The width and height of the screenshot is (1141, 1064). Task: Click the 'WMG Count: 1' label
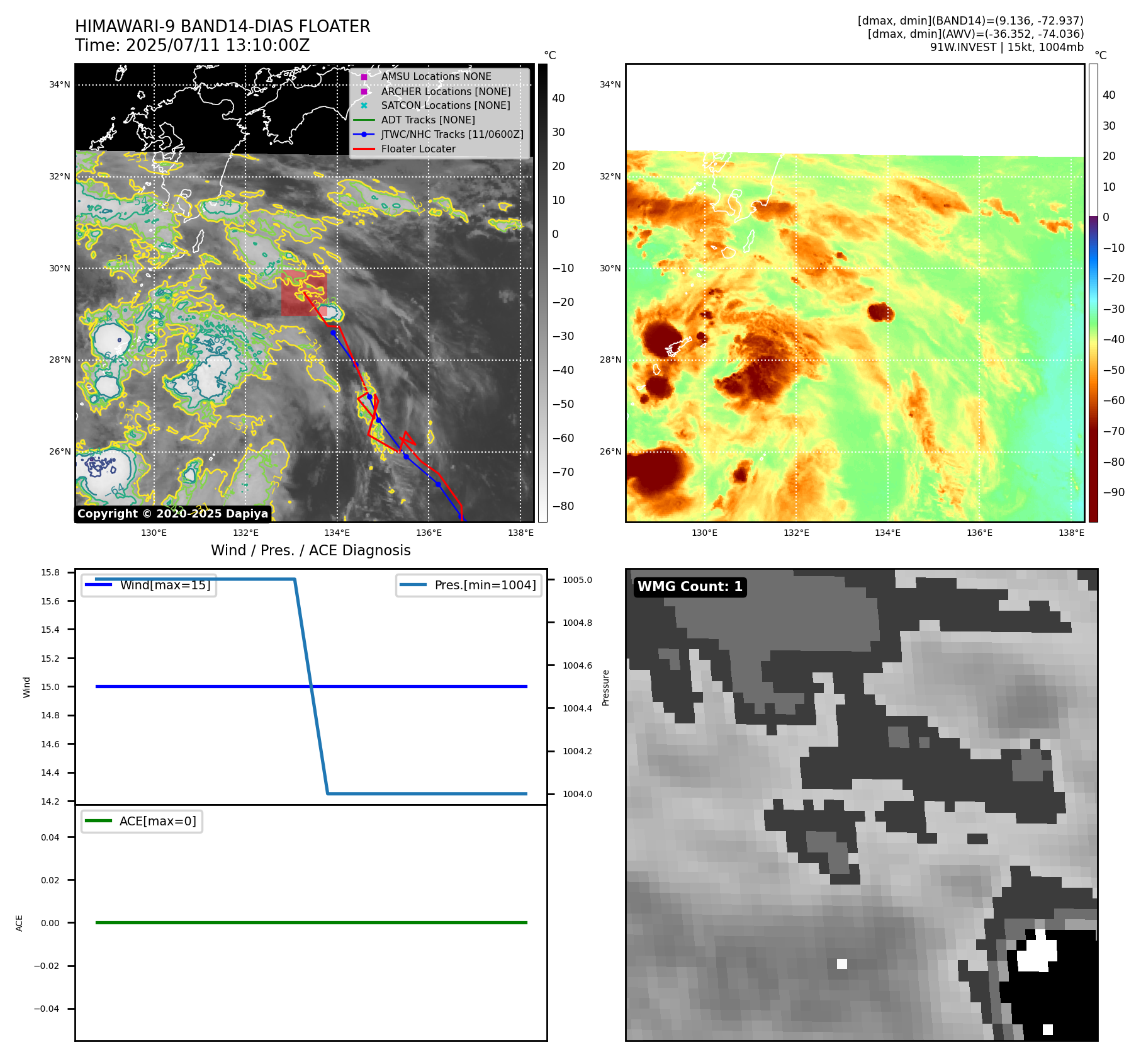(x=690, y=587)
